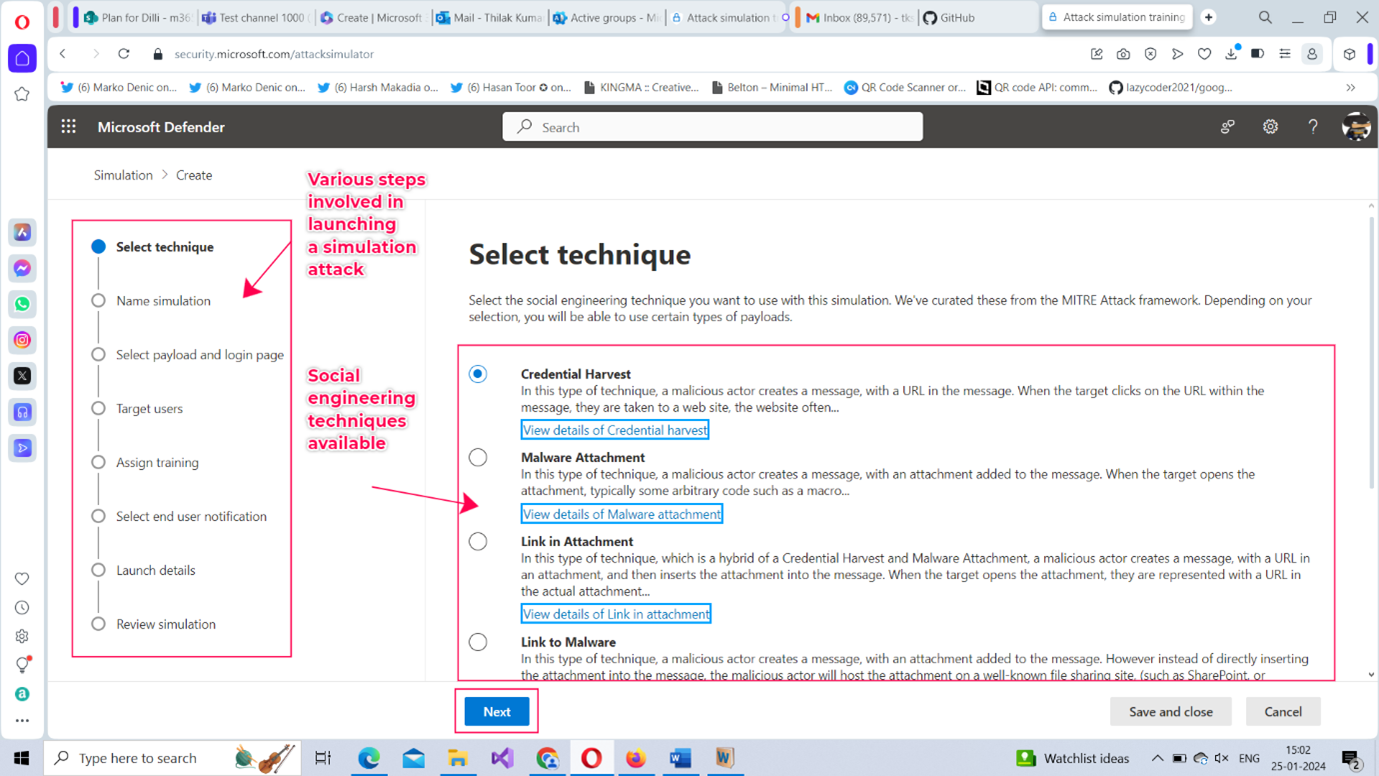Open Messenger in the Opera sidebar
This screenshot has height=776, width=1379.
click(22, 268)
